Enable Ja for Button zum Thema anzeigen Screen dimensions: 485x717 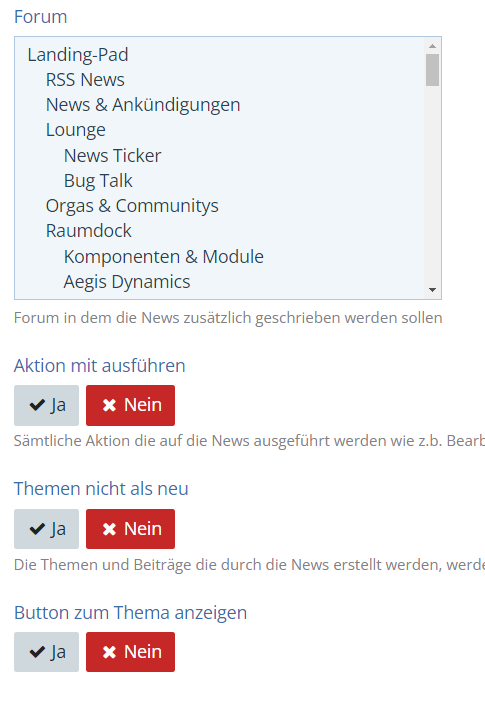(x=46, y=652)
